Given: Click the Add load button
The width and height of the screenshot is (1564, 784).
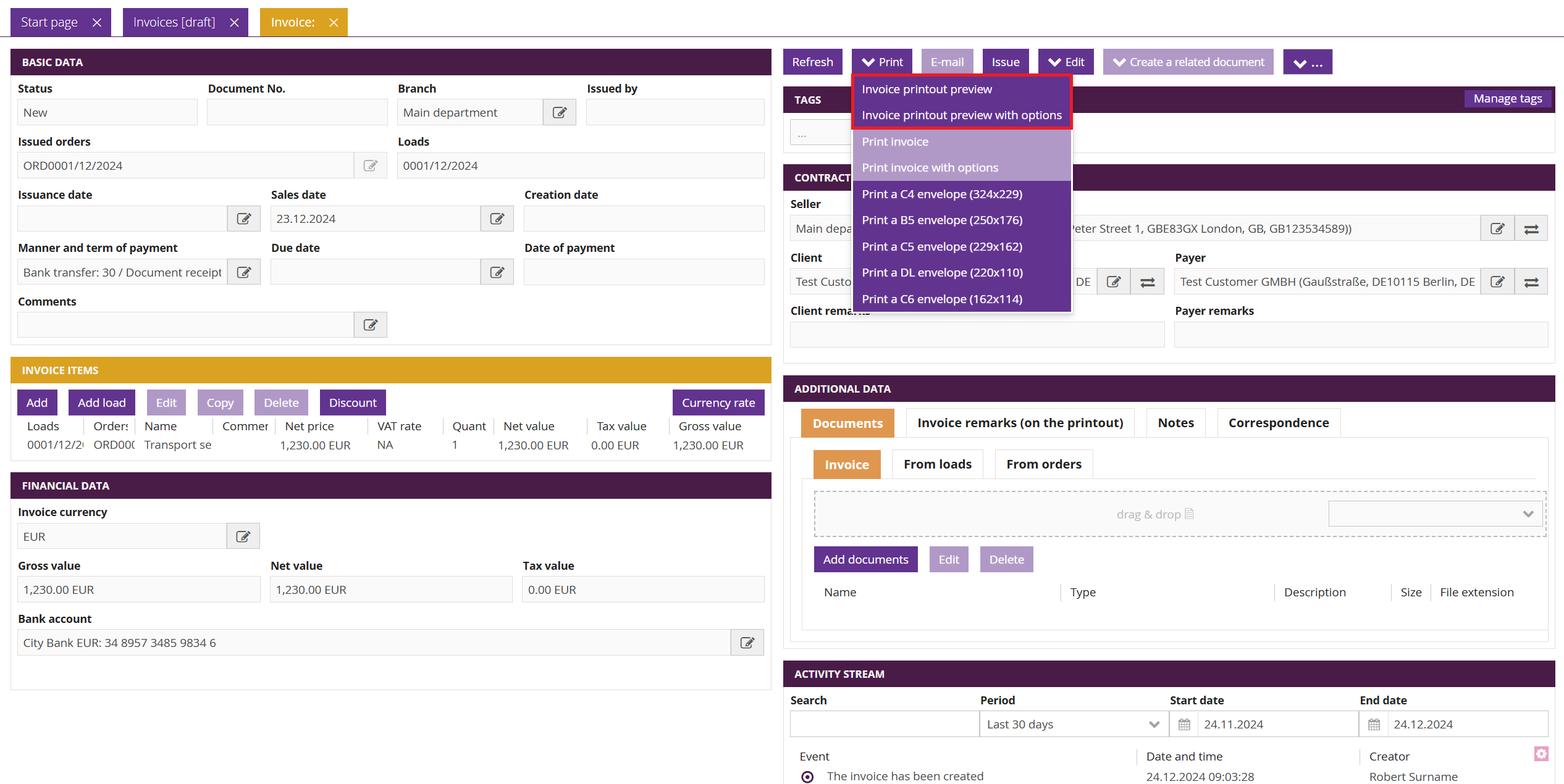Looking at the screenshot, I should coord(101,402).
